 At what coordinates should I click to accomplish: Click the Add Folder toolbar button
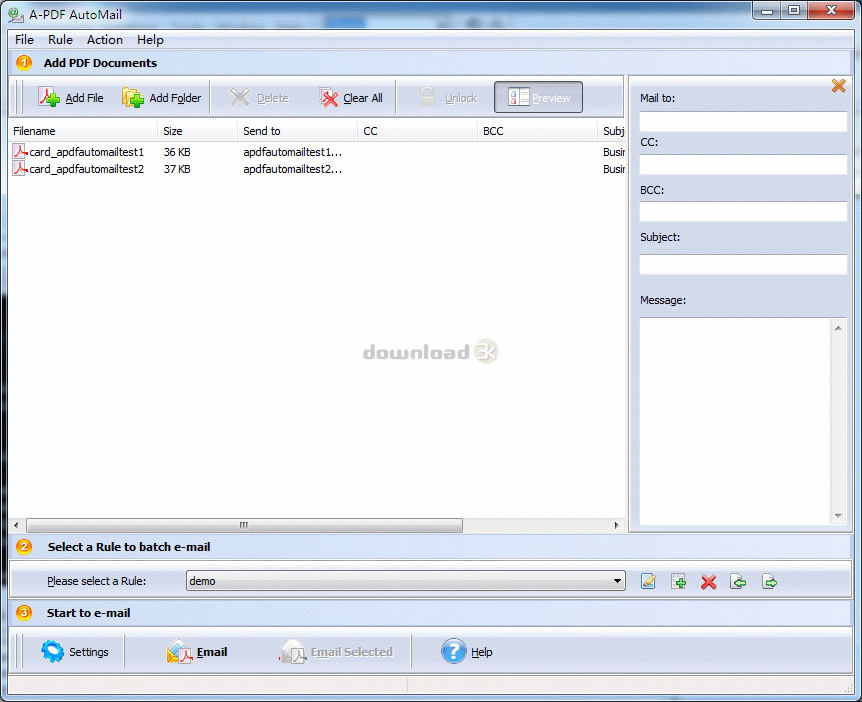pos(161,98)
